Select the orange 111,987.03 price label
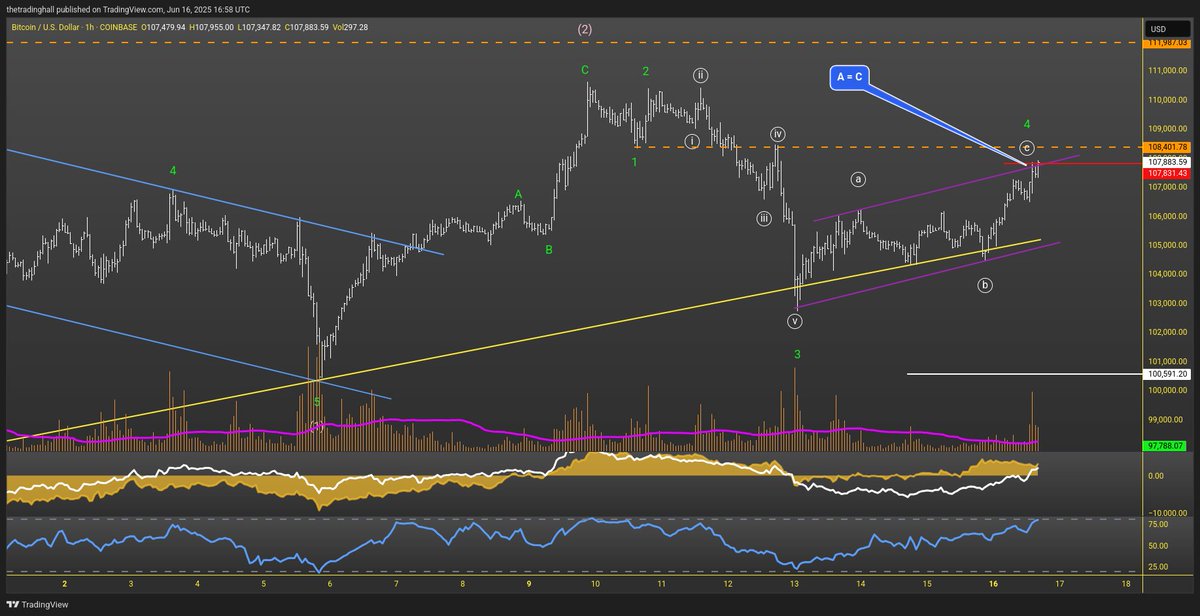The image size is (1200, 616). click(x=1167, y=43)
